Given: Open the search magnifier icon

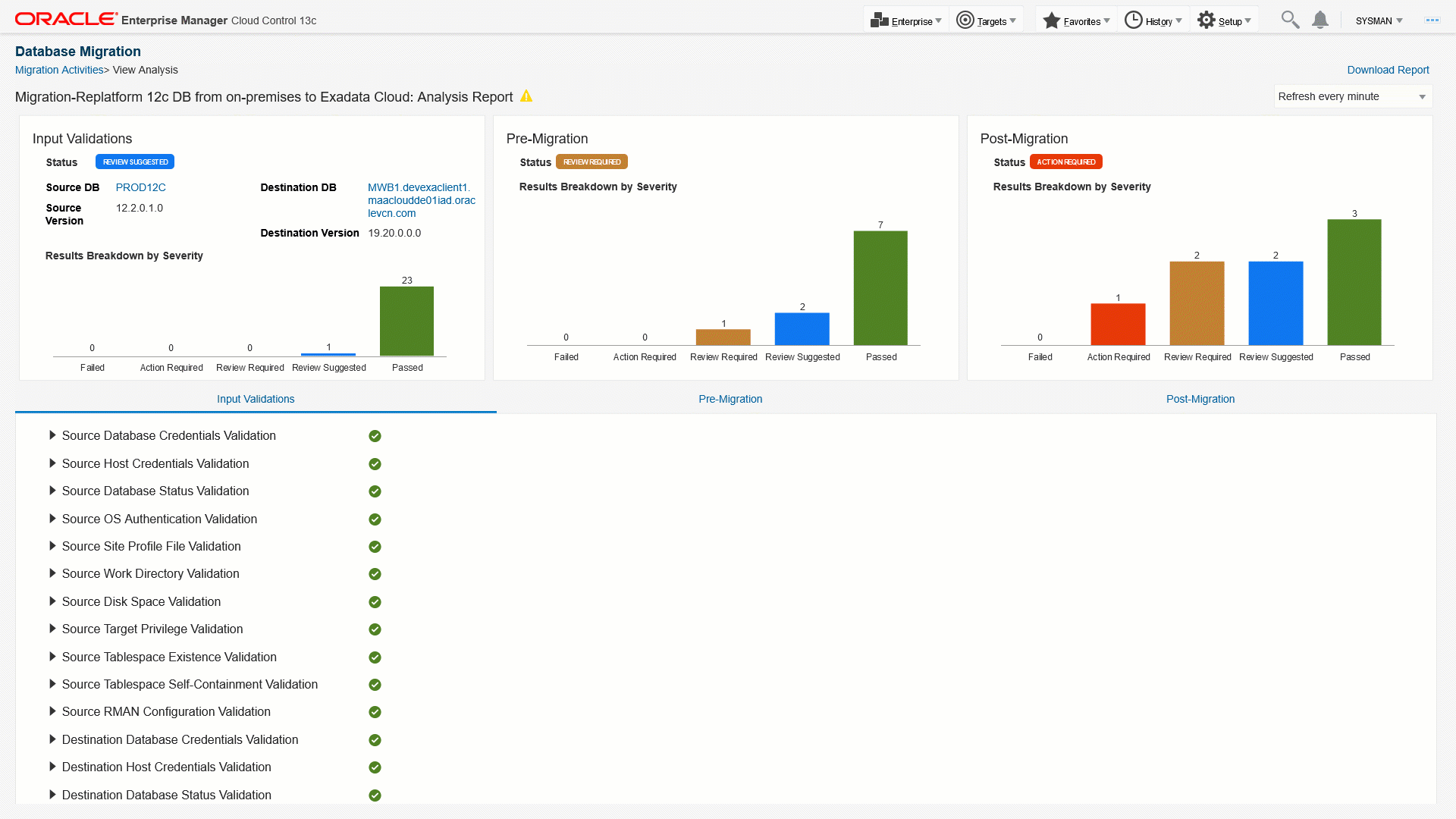Looking at the screenshot, I should (x=1289, y=20).
